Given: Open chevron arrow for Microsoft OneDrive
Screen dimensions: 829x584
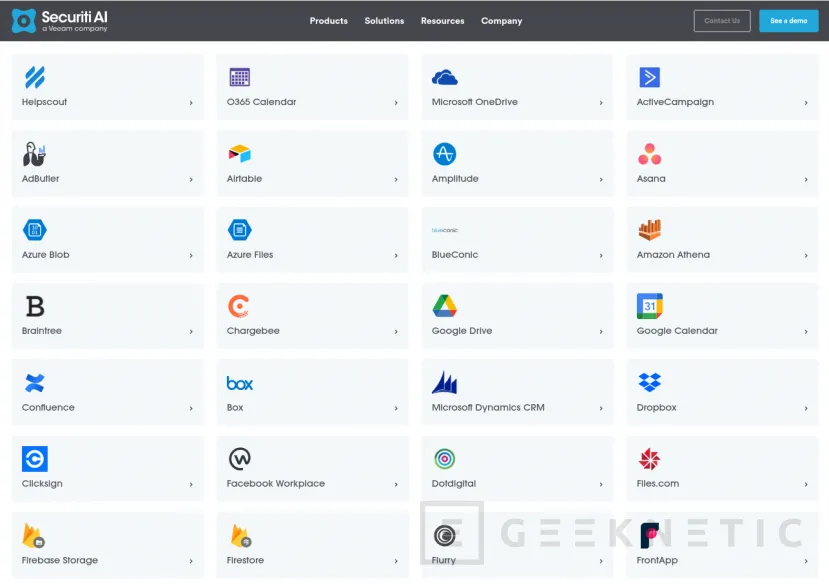Looking at the screenshot, I should click(x=601, y=103).
